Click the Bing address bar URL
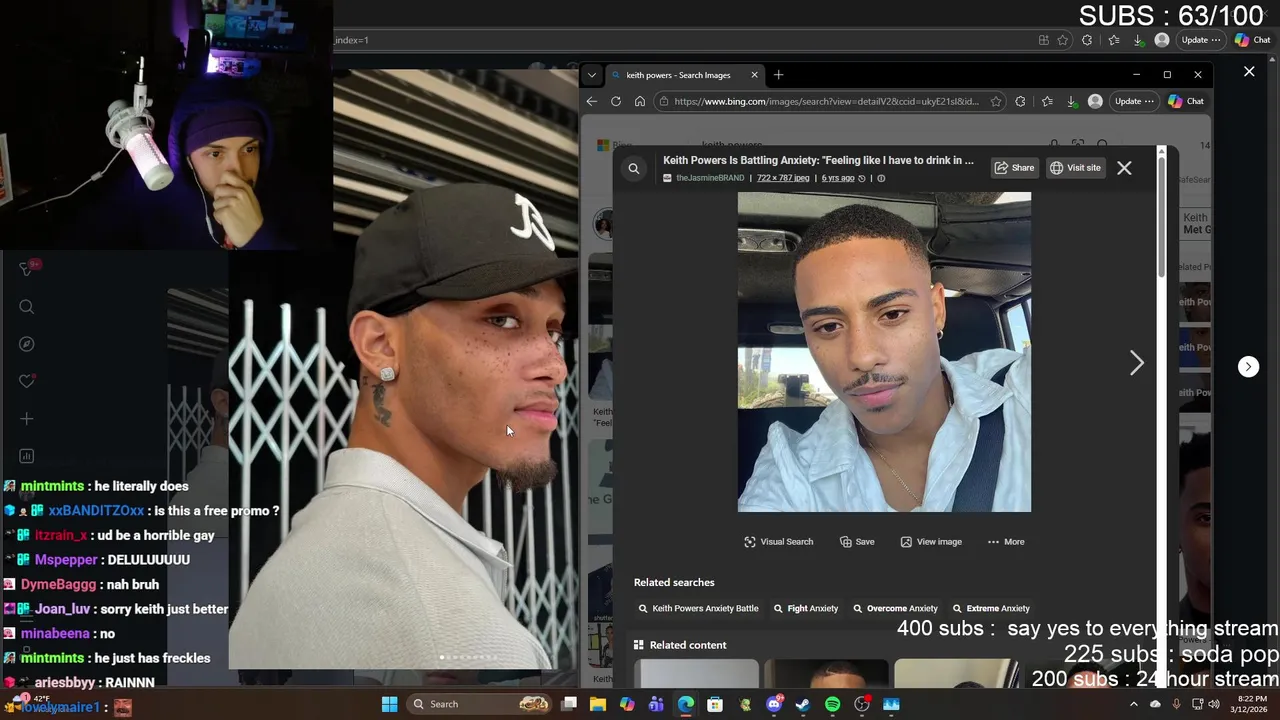 click(x=826, y=101)
